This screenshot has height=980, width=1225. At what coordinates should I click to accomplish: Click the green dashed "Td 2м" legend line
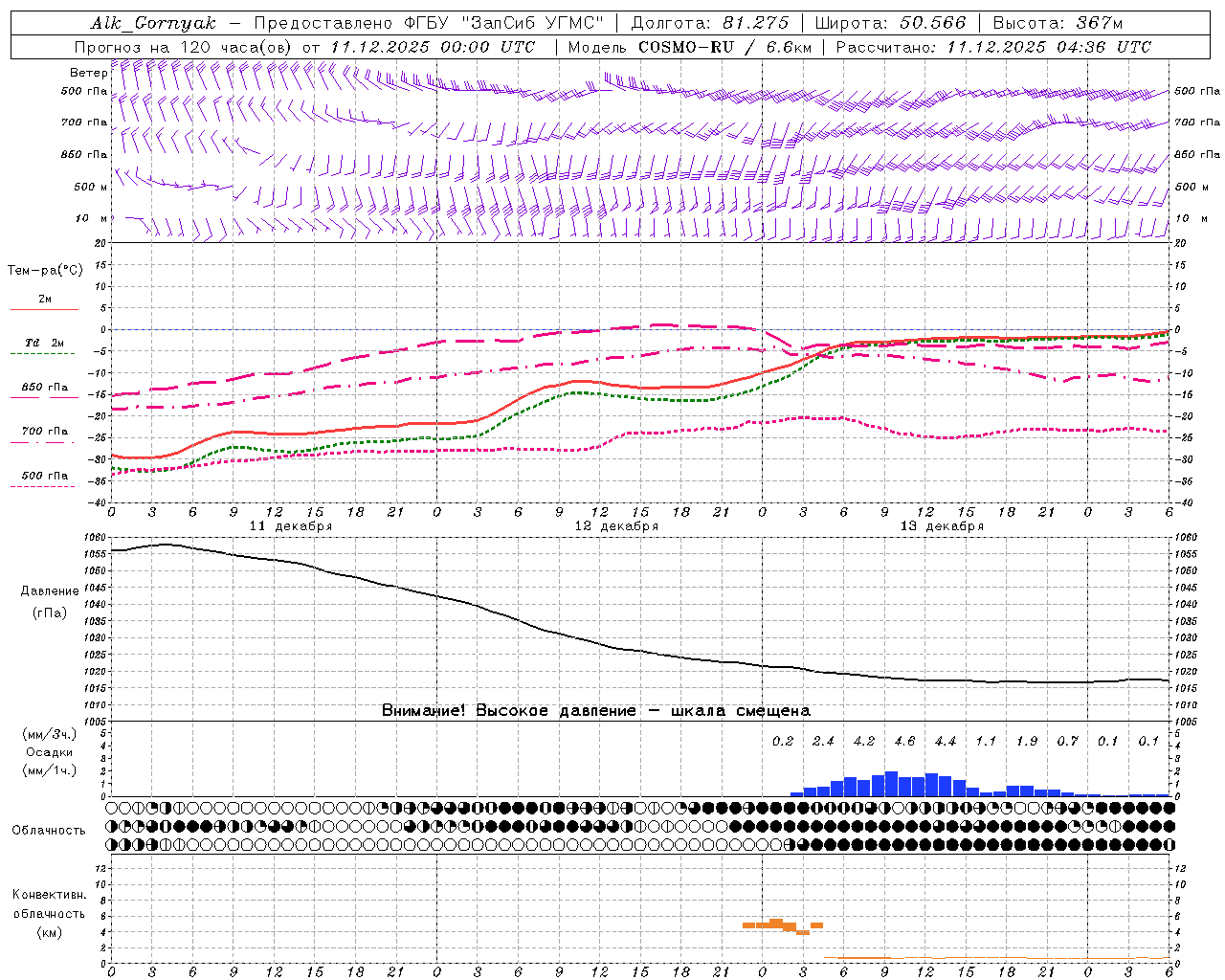click(42, 354)
